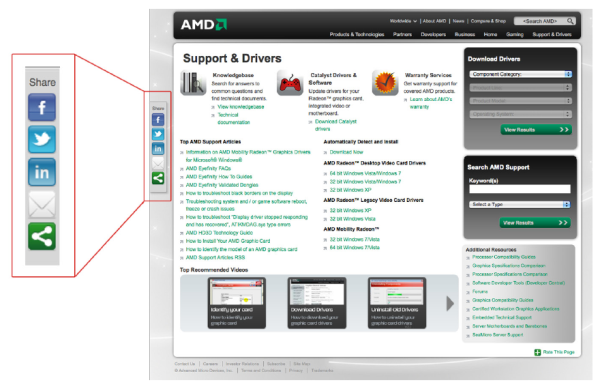Open AMD Eyefinity Validated Dongles article
This screenshot has width=601, height=389.
tap(222, 185)
